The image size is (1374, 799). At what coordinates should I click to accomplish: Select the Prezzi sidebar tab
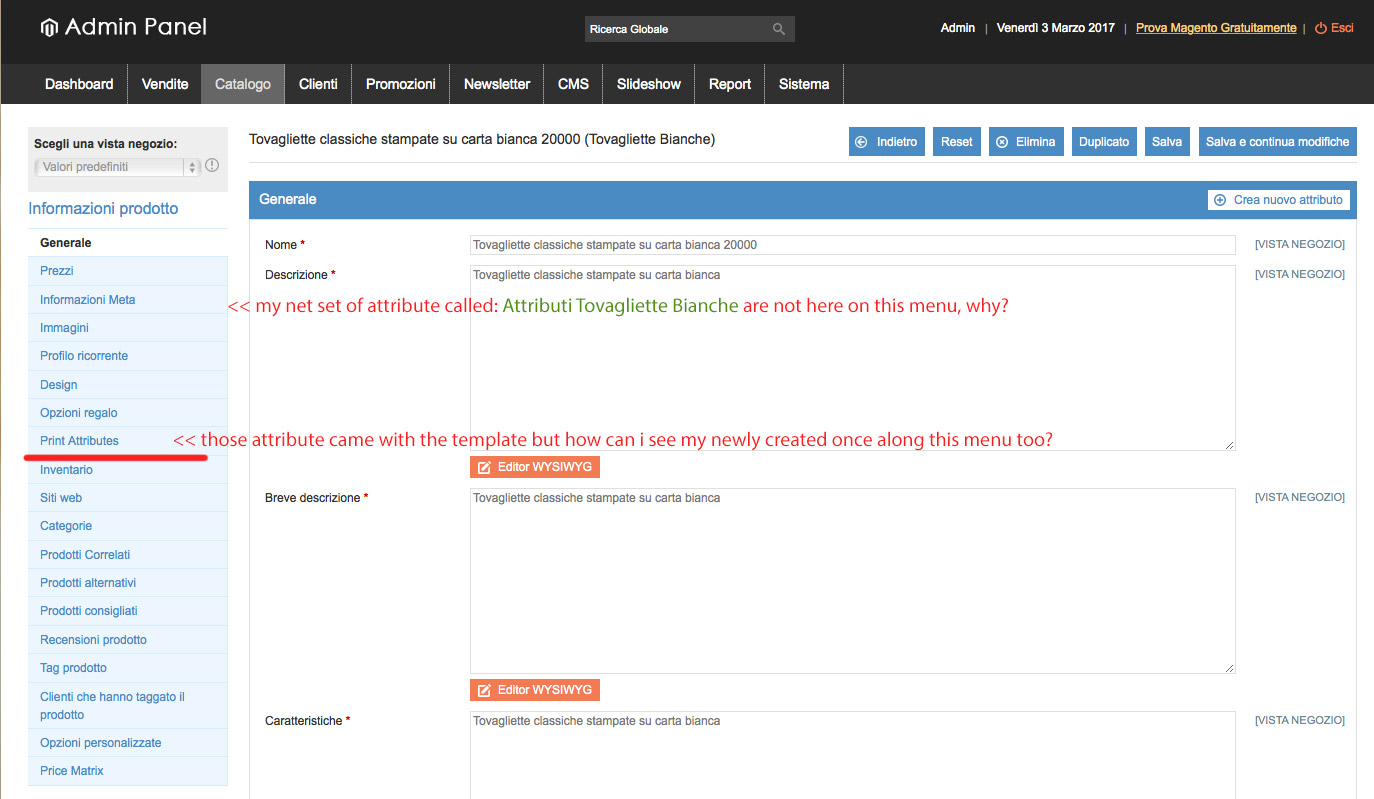57,271
